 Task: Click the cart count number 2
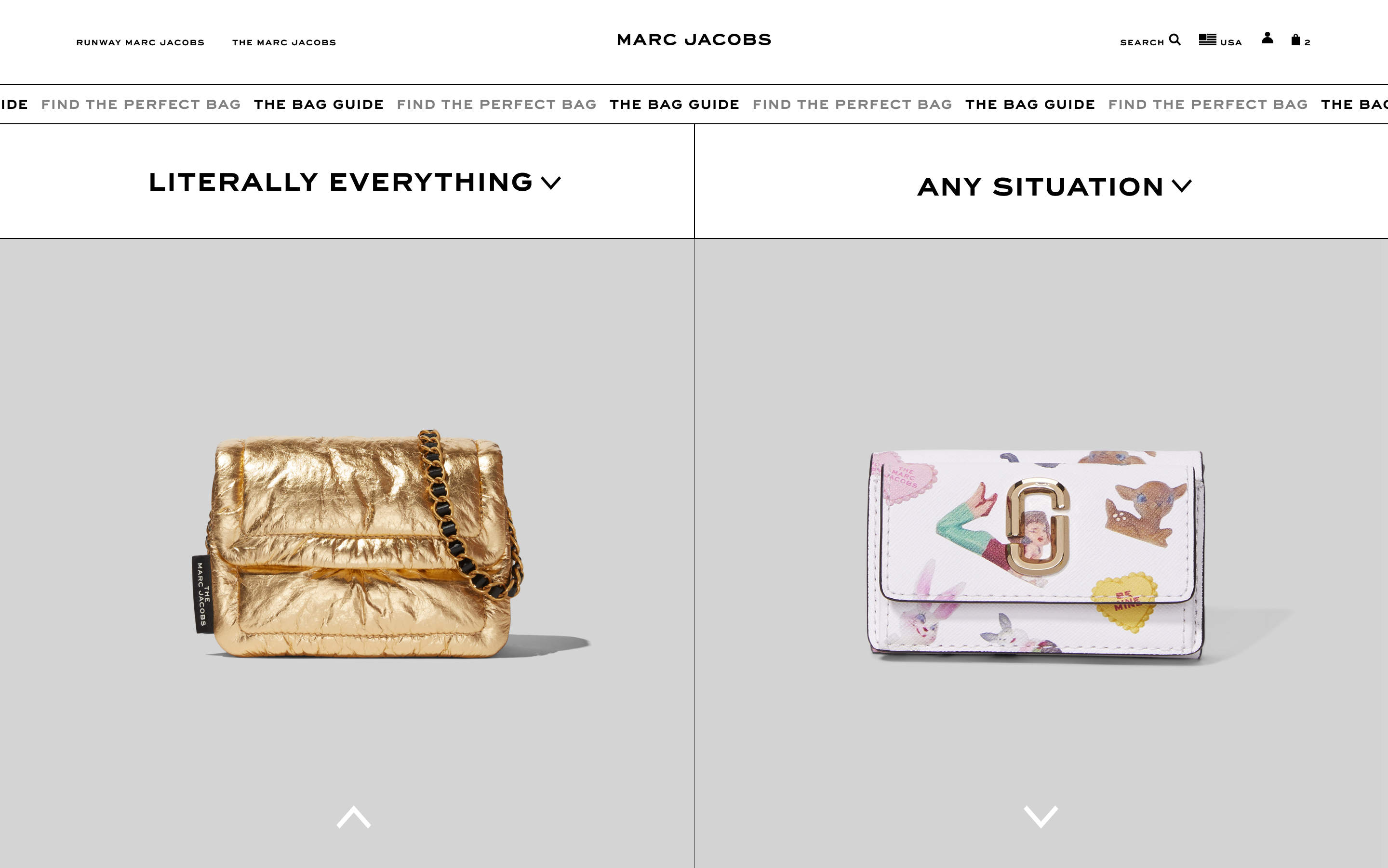point(1307,42)
